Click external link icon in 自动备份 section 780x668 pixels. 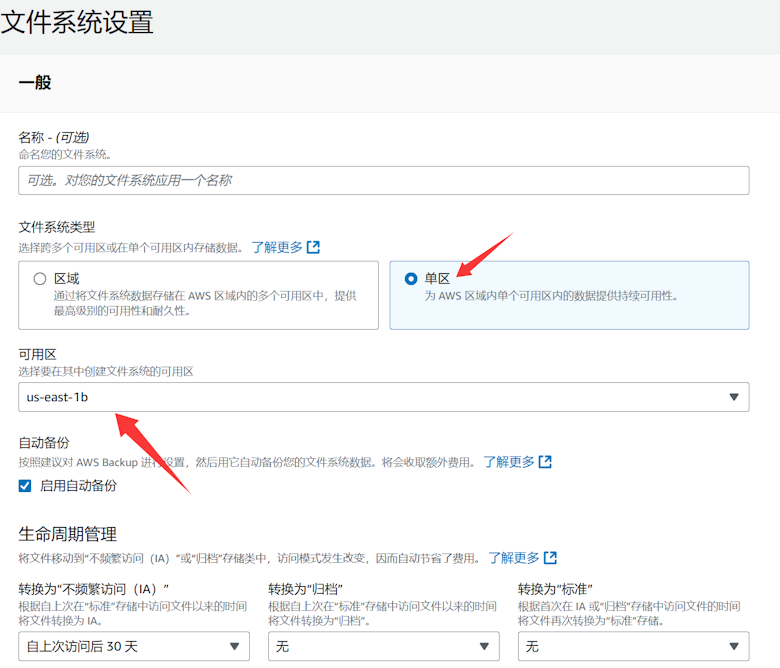[x=545, y=462]
